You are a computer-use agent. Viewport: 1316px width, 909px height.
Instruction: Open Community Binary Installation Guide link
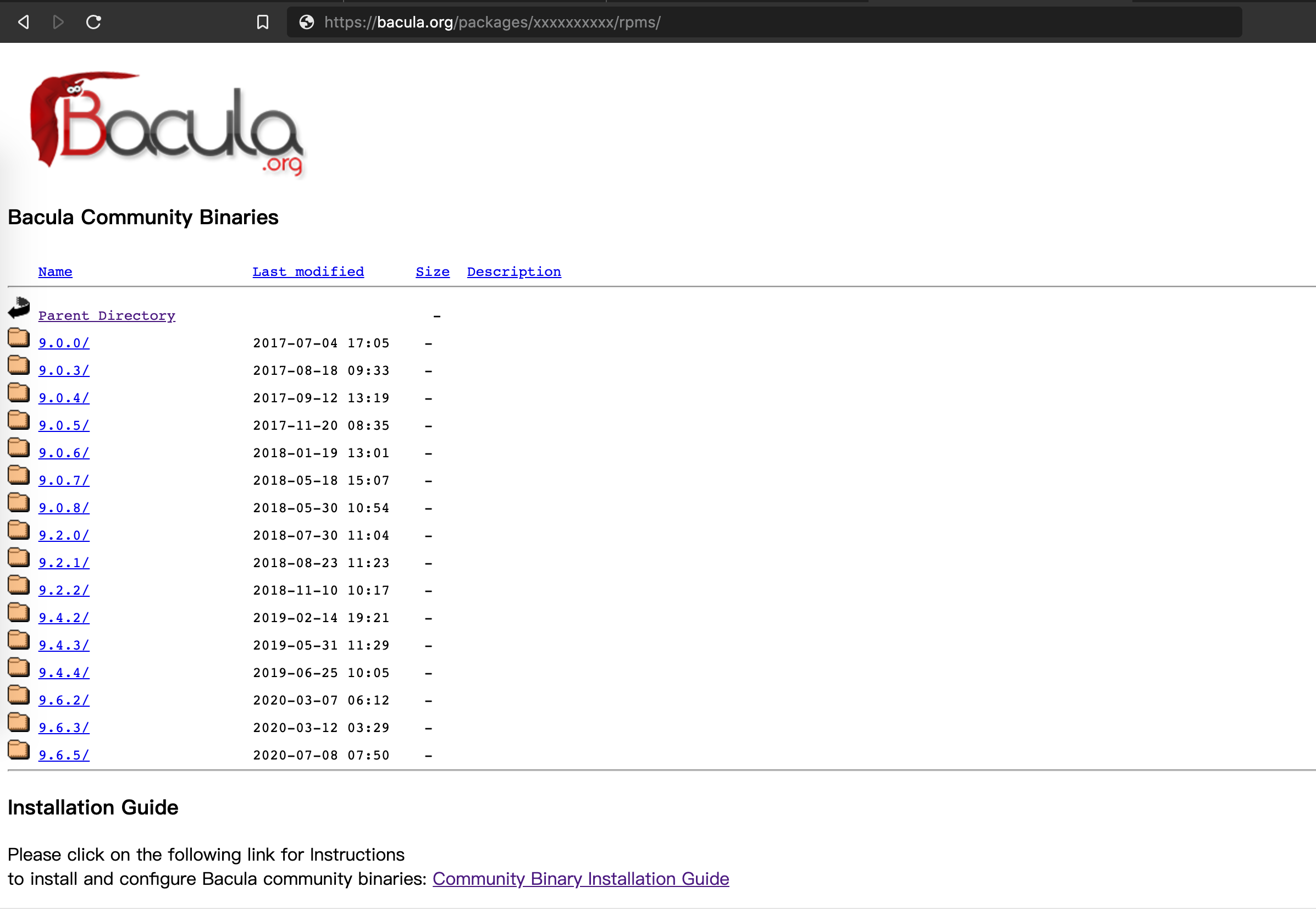click(x=580, y=878)
